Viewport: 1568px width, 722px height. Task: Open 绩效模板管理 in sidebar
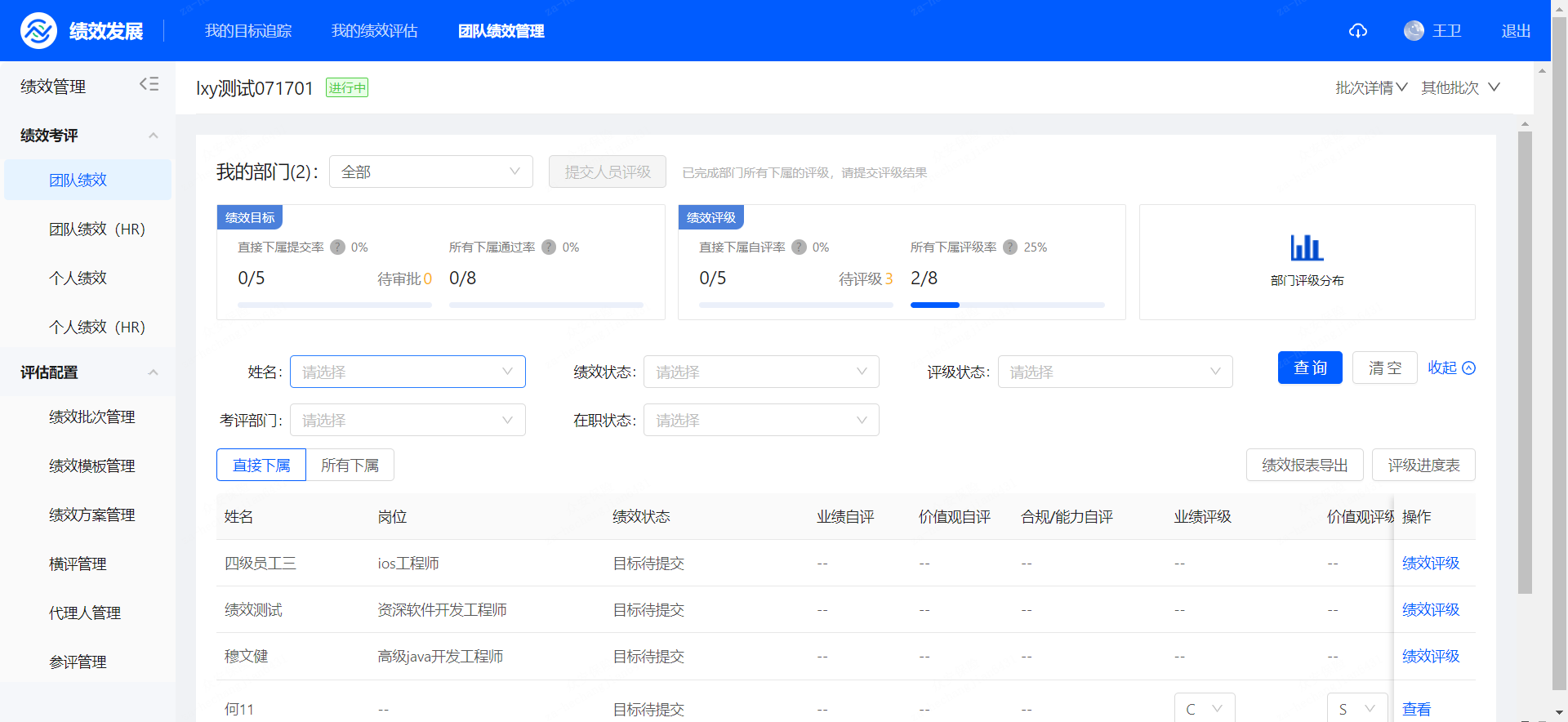pyautogui.click(x=87, y=466)
